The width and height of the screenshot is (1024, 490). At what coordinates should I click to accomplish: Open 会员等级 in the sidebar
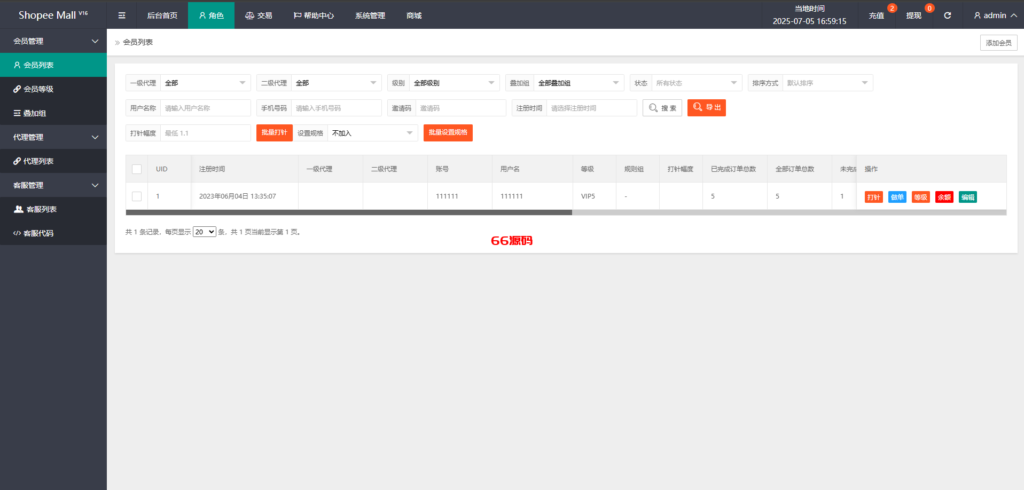(x=53, y=89)
